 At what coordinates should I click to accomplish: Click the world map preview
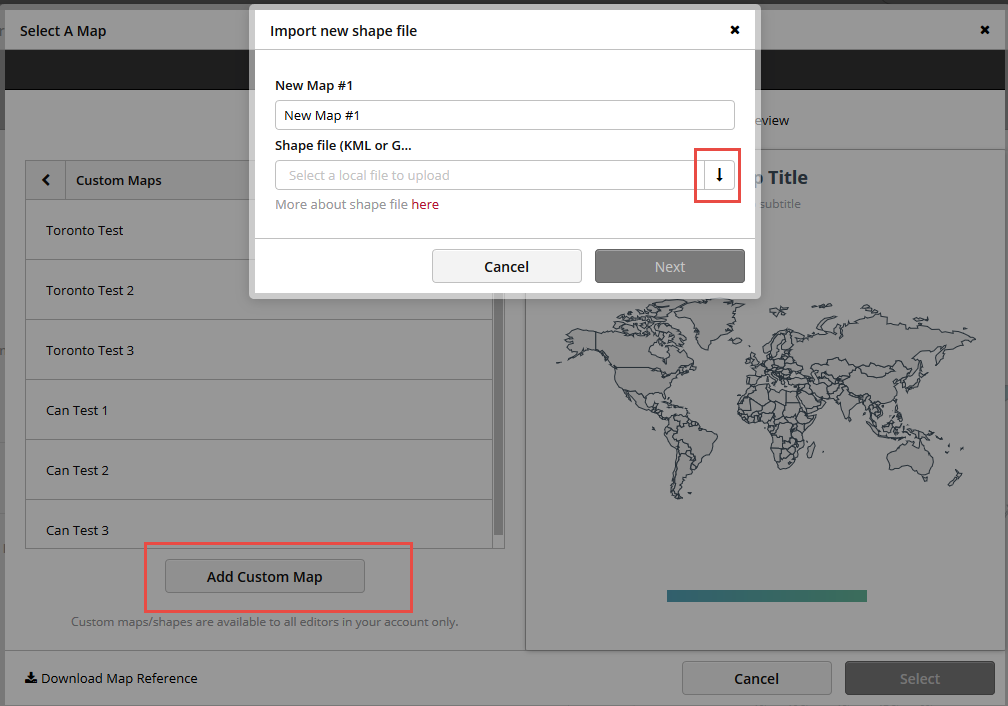766,400
